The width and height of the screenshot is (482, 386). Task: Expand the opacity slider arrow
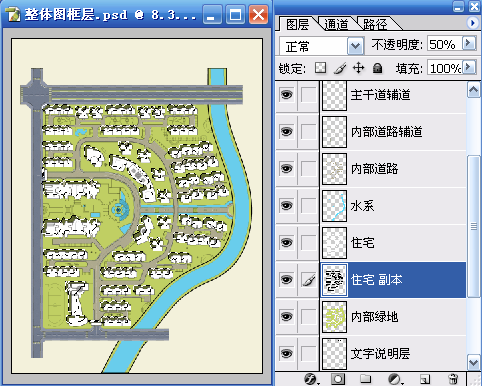[x=468, y=43]
